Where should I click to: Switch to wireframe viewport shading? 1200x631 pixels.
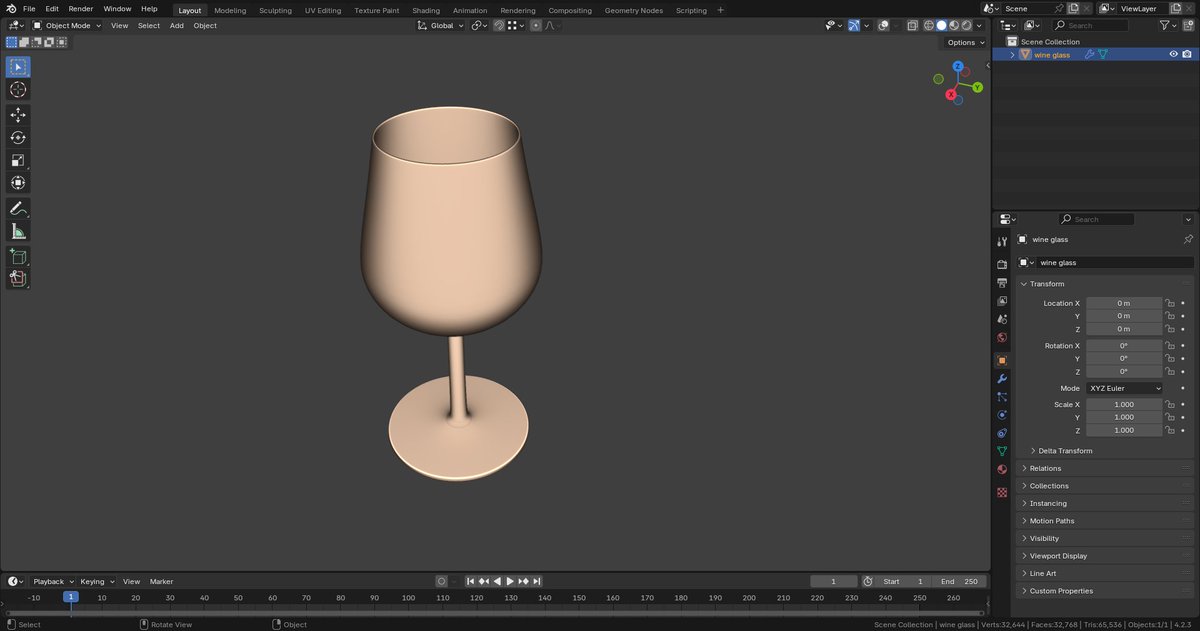pos(928,25)
